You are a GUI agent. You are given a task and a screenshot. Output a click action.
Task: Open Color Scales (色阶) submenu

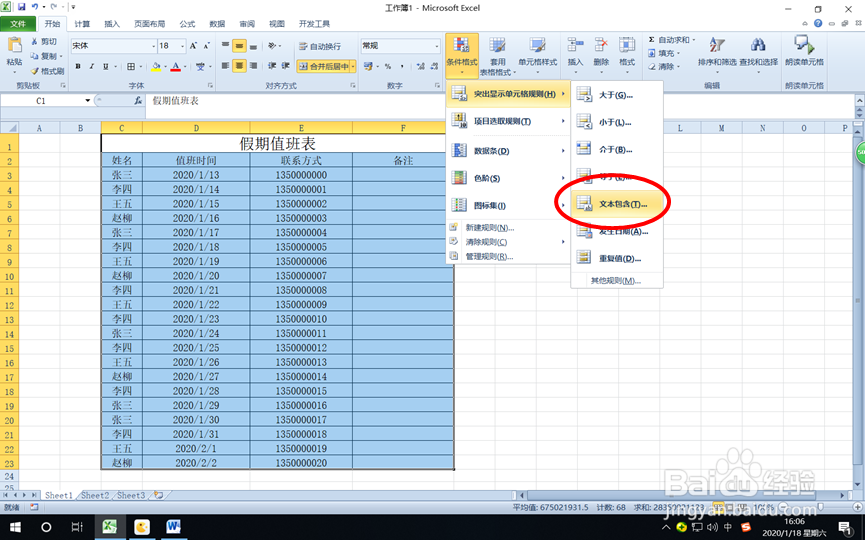pyautogui.click(x=508, y=178)
